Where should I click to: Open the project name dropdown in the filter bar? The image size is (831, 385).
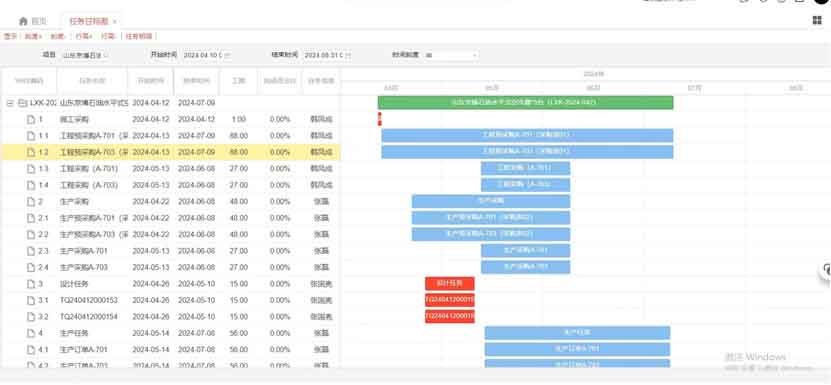pyautogui.click(x=85, y=55)
